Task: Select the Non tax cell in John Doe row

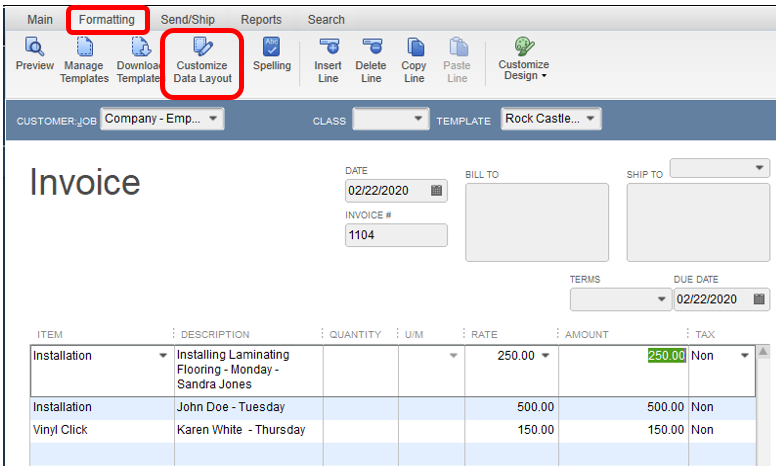Action: tap(722, 407)
